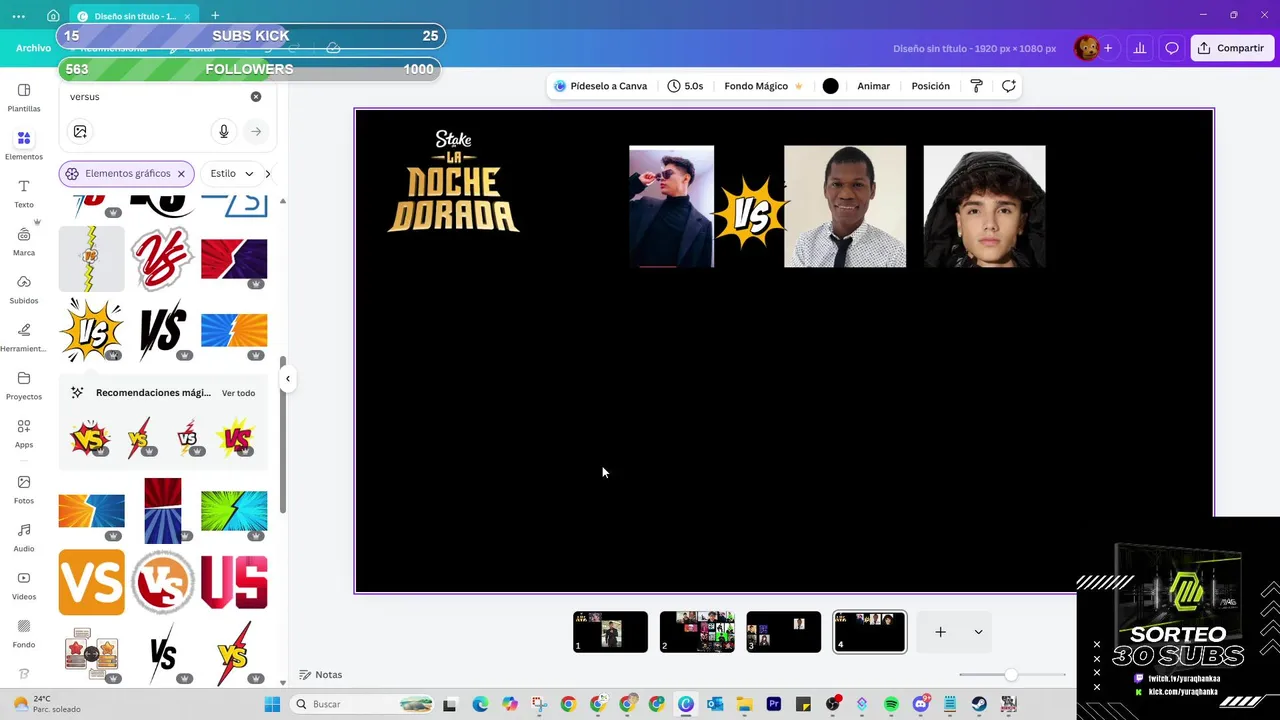This screenshot has width=1280, height=720.
Task: Open the Notas panel
Action: (x=320, y=675)
